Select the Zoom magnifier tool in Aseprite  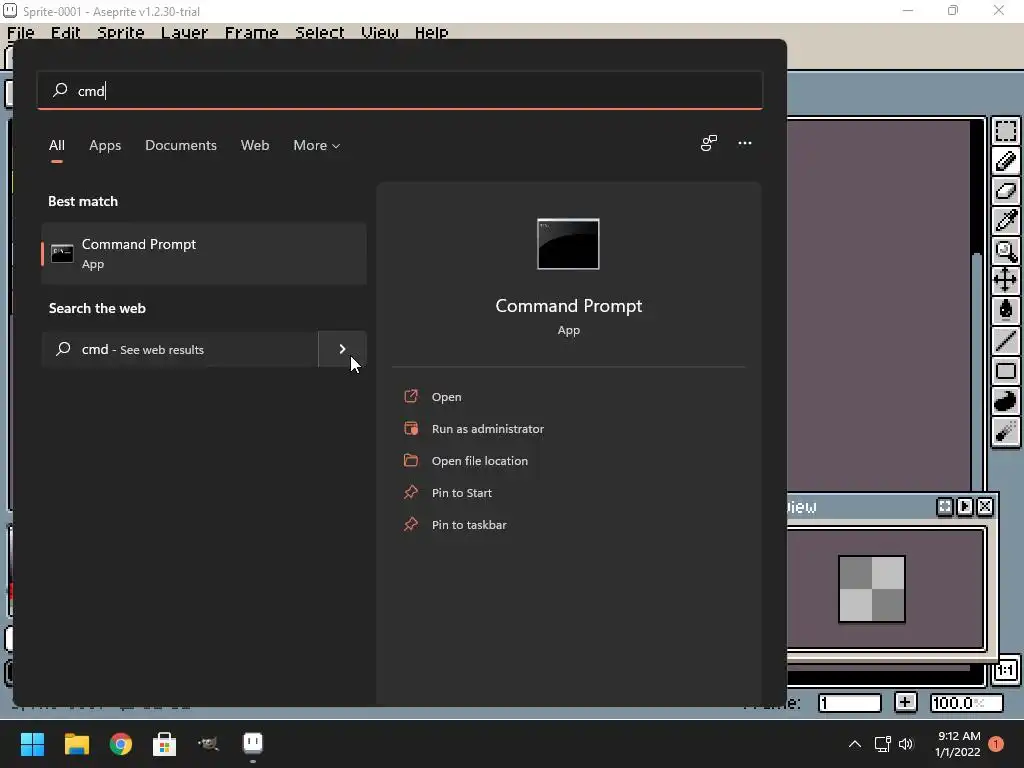coord(1006,251)
